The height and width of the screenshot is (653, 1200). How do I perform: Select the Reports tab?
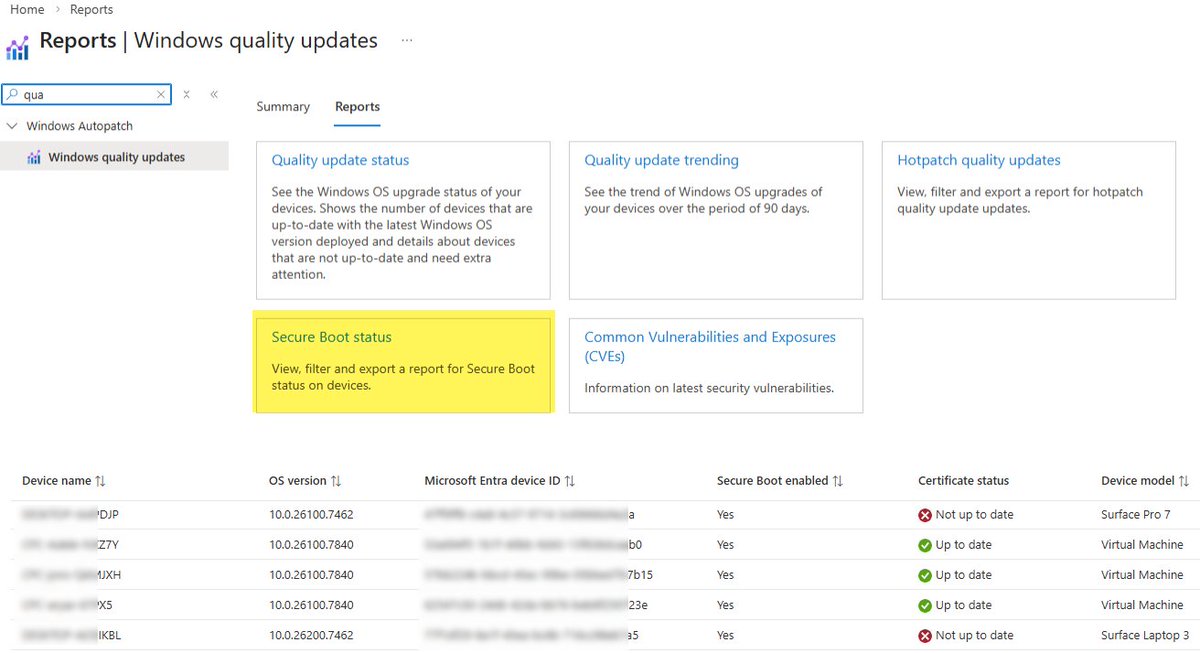[x=357, y=106]
